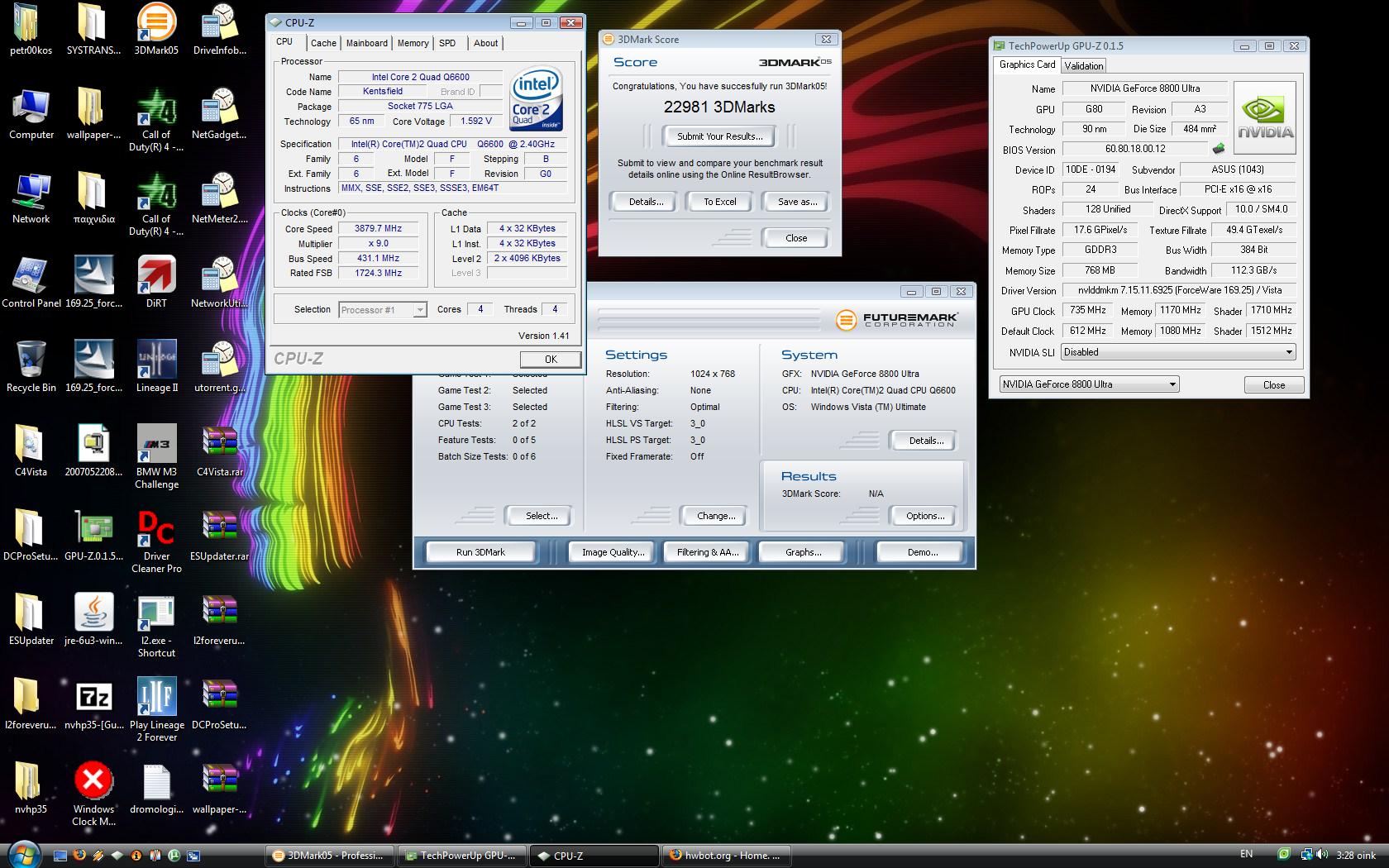Click the network icon in system tray
The width and height of the screenshot is (1389, 868).
pyautogui.click(x=1306, y=855)
